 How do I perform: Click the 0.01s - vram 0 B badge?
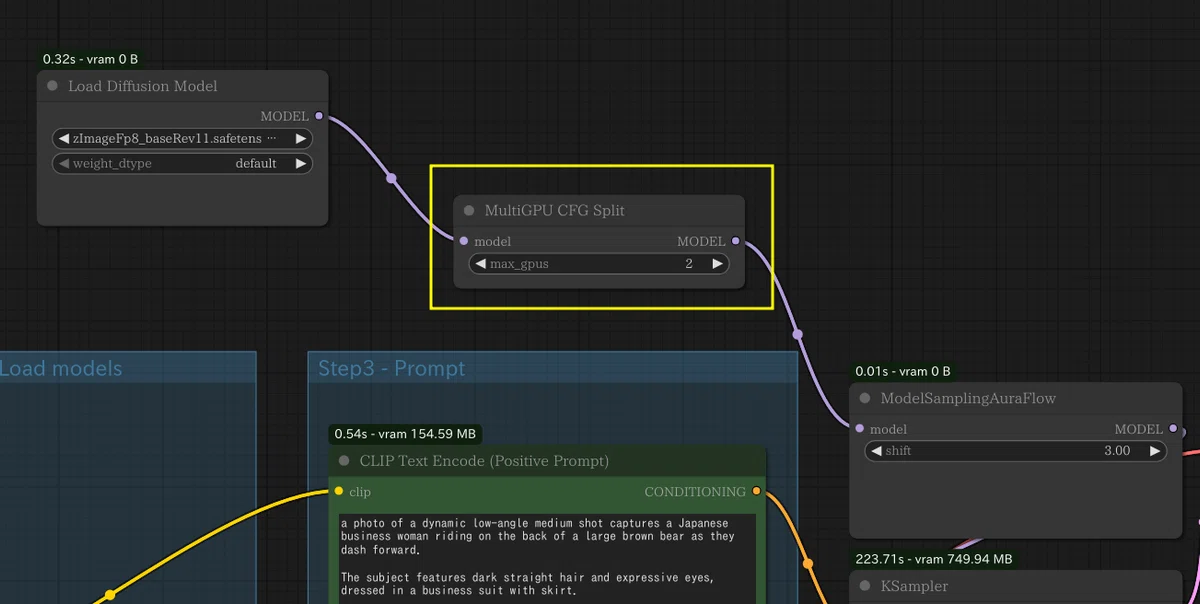click(x=903, y=371)
